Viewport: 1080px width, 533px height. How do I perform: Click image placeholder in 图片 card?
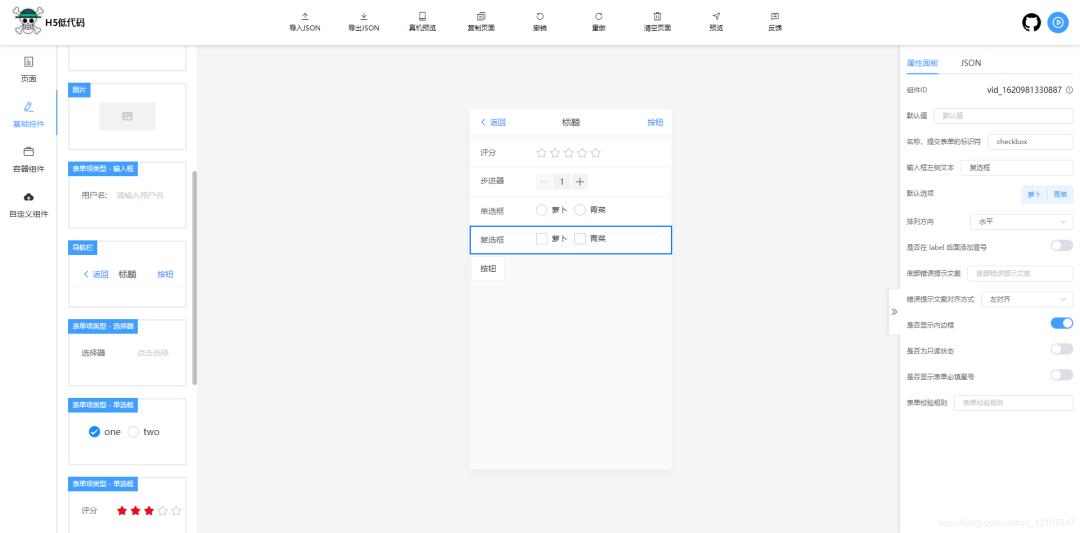click(127, 116)
